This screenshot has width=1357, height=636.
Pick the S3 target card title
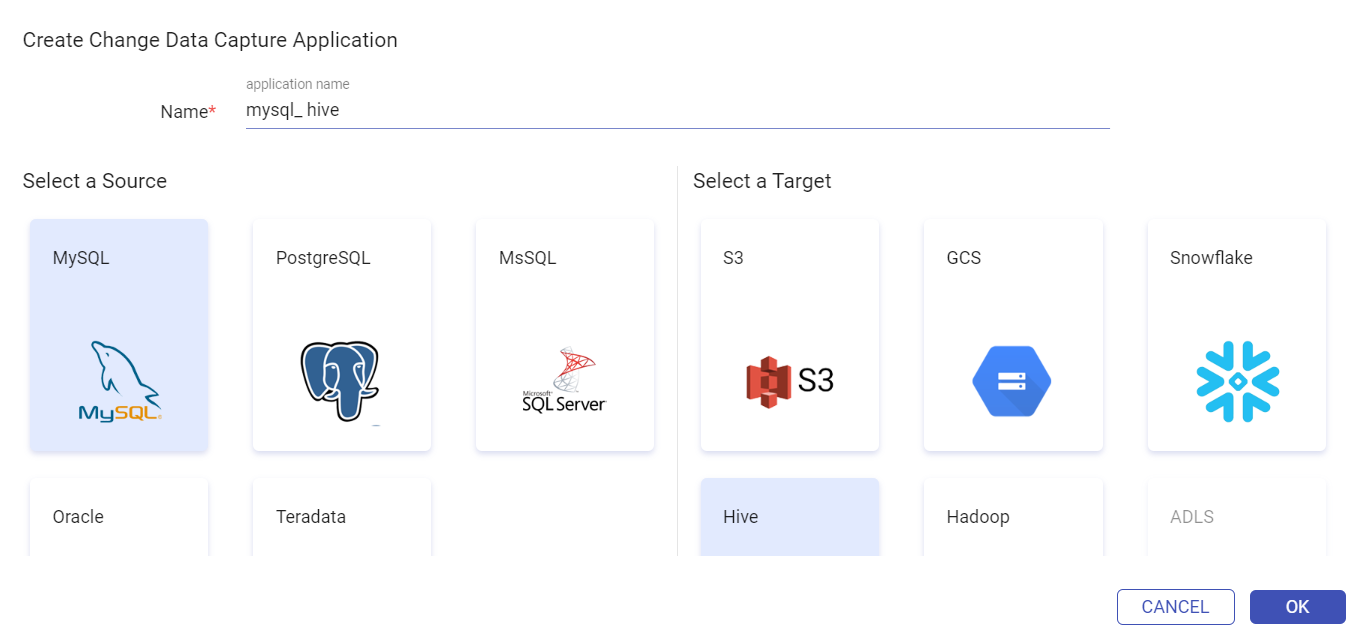coord(733,258)
